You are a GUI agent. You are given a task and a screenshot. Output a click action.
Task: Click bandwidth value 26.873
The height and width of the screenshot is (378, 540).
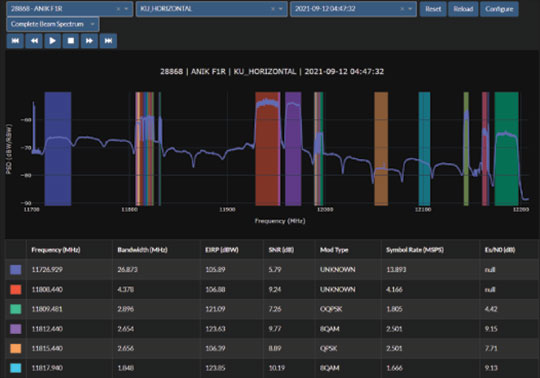pyautogui.click(x=127, y=270)
